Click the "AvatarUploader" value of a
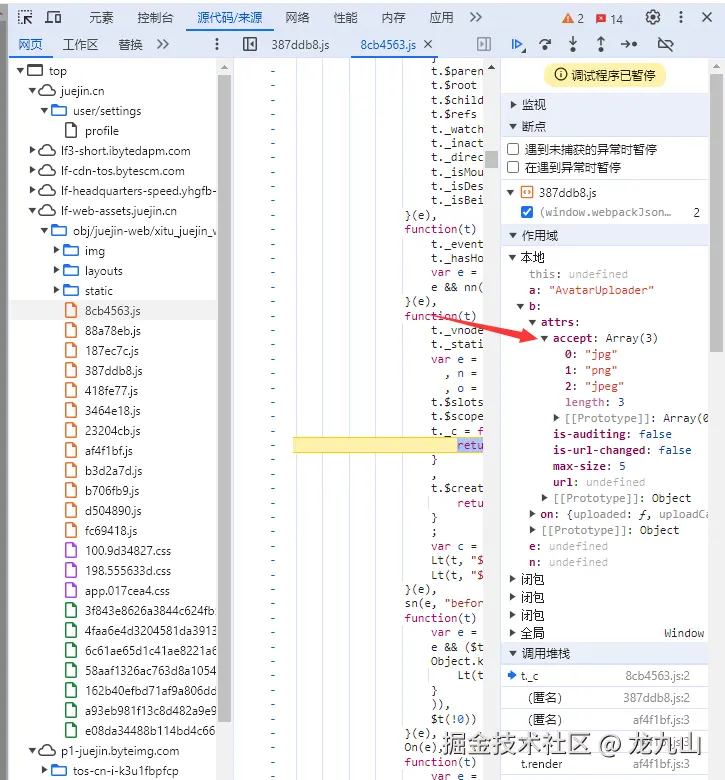This screenshot has width=725, height=780. 601,290
